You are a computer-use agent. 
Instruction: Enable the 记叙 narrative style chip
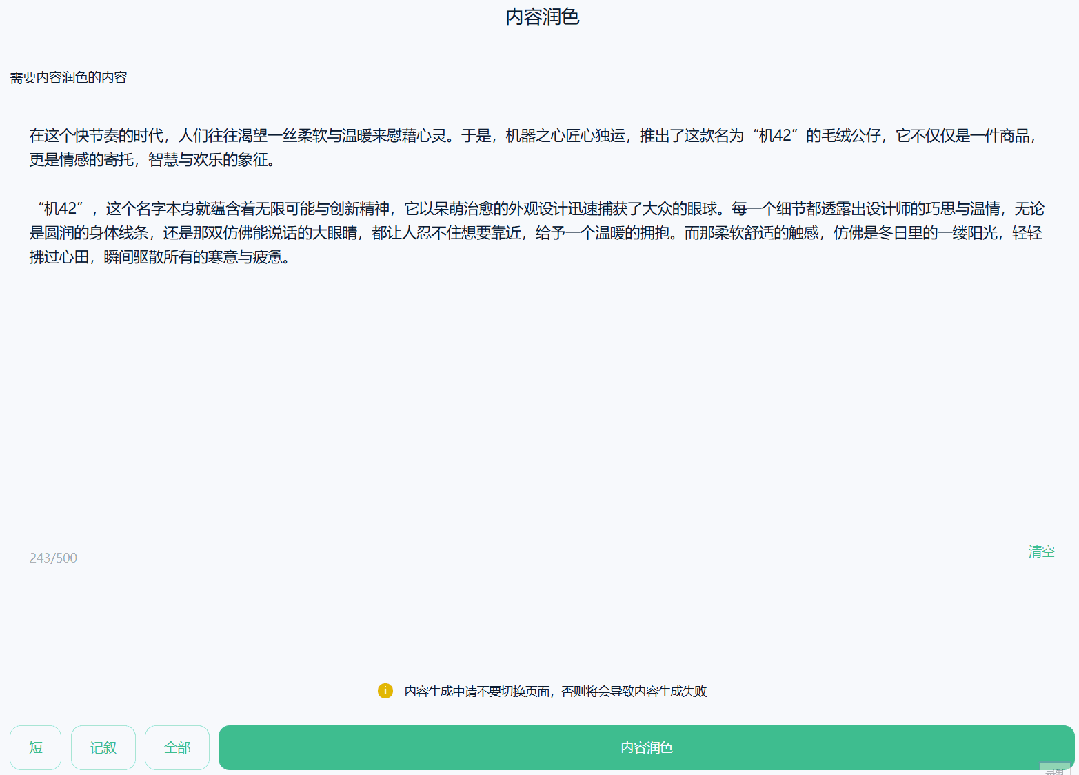(x=103, y=746)
